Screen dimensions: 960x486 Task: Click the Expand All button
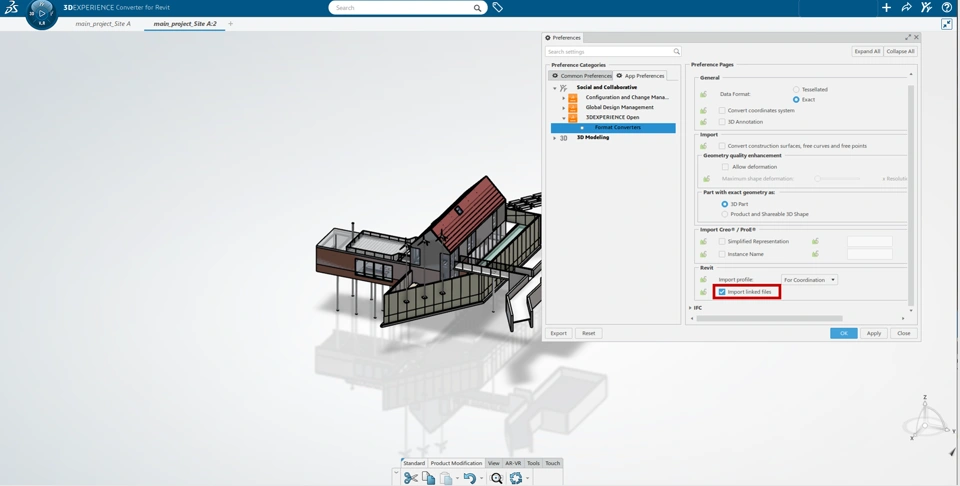point(868,51)
